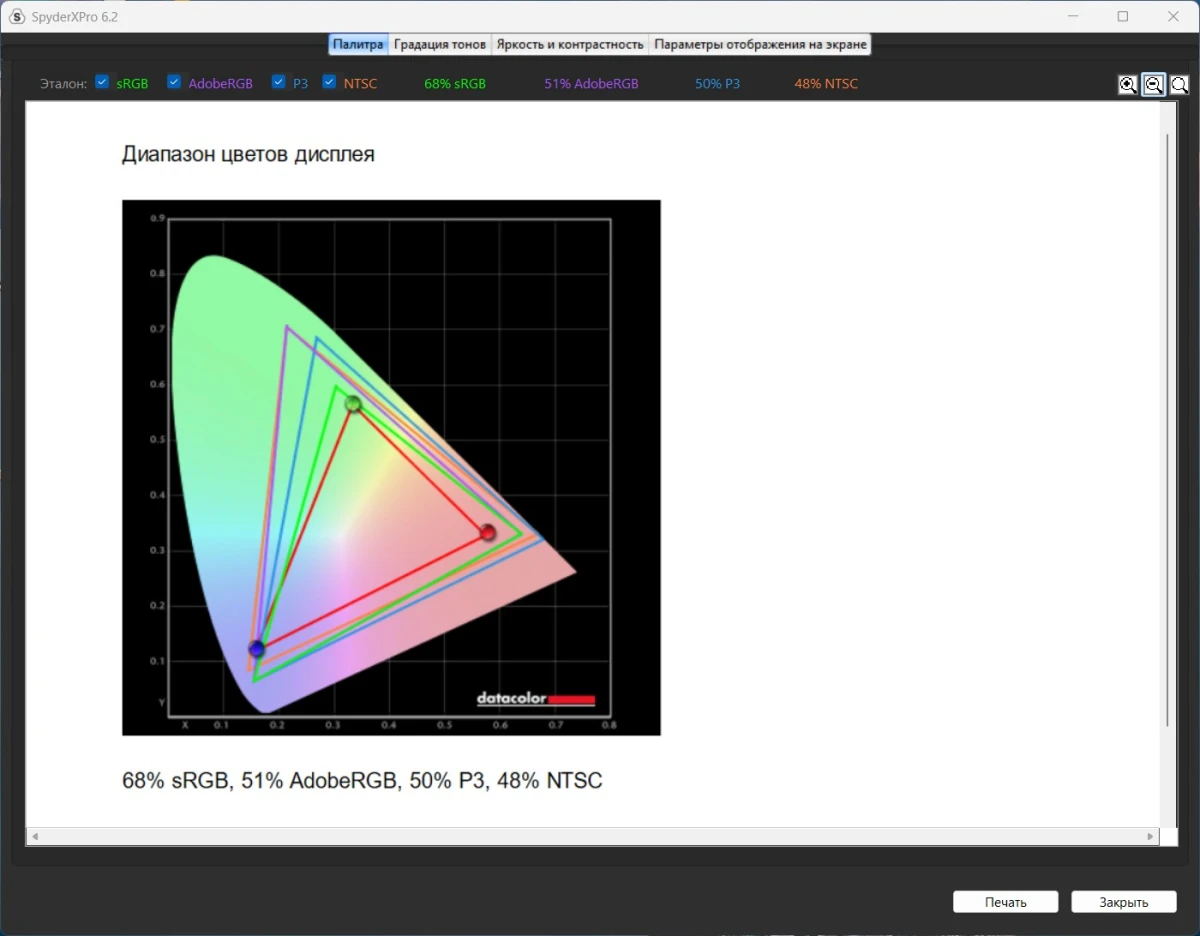The width and height of the screenshot is (1200, 936).
Task: Click the 50% P3 result text in header
Action: [718, 84]
